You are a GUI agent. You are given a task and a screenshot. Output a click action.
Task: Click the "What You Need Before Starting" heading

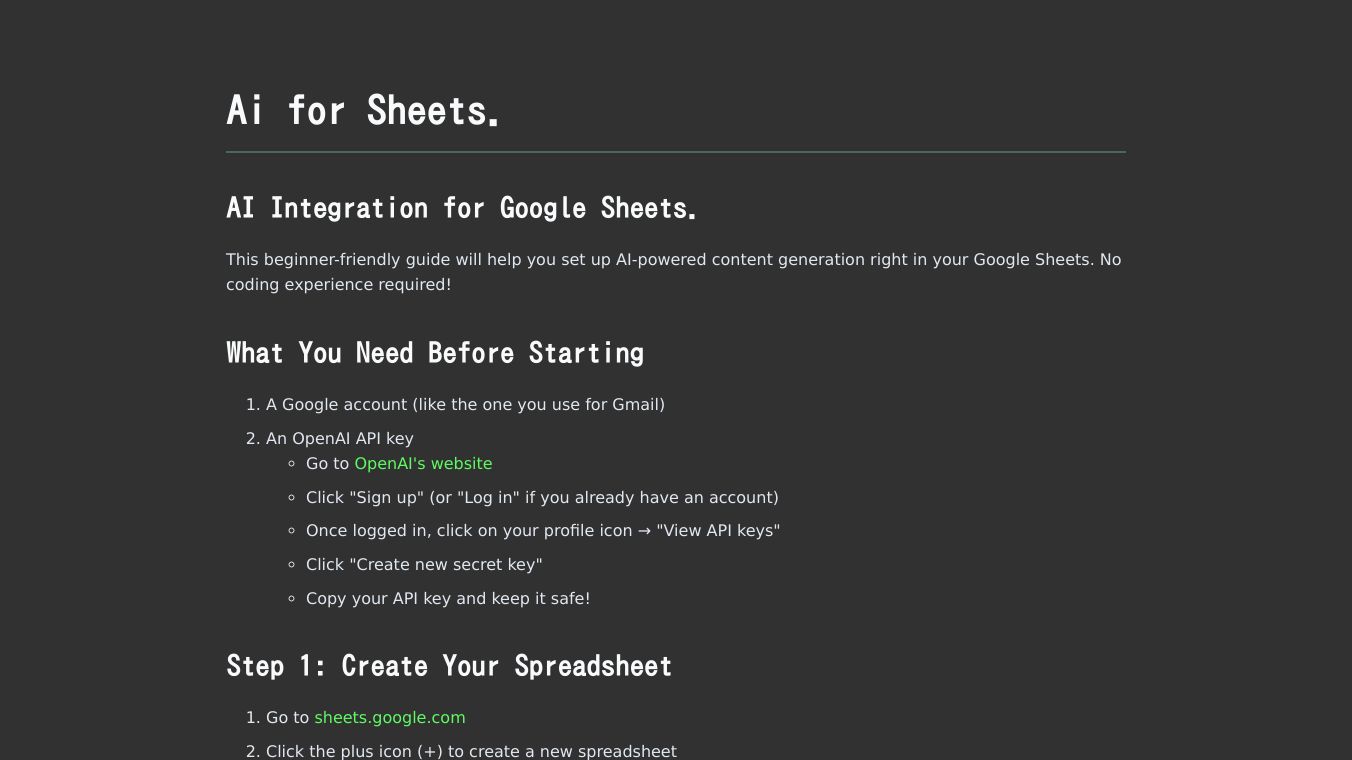(x=434, y=353)
